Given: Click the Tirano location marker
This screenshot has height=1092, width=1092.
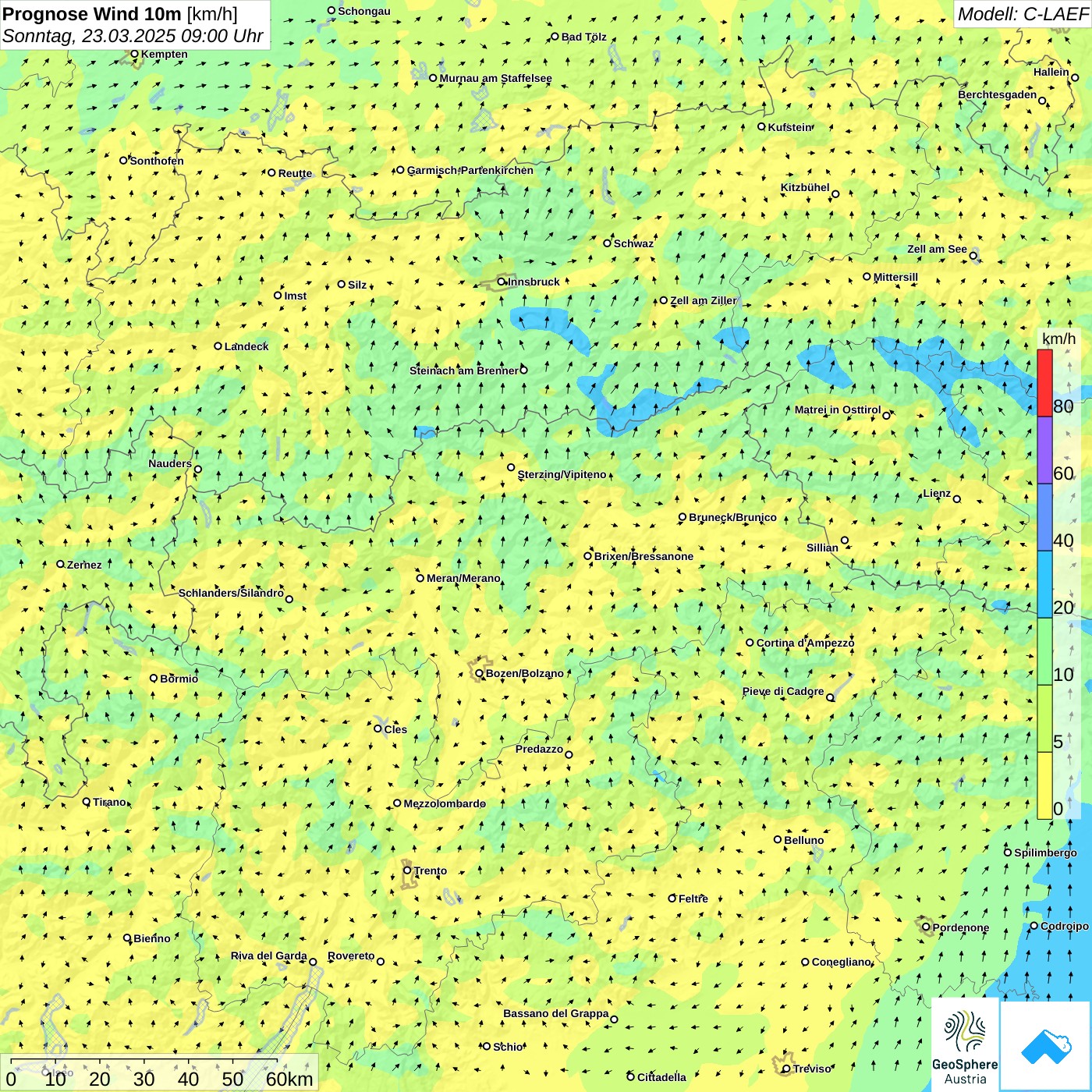Looking at the screenshot, I should coord(87,801).
